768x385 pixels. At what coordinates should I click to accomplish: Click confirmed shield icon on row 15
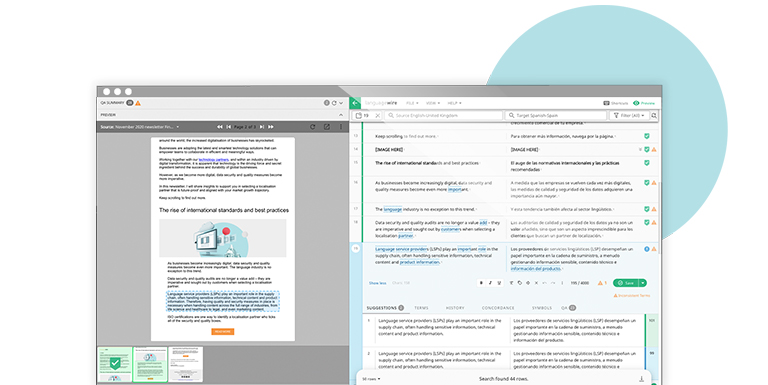click(647, 163)
